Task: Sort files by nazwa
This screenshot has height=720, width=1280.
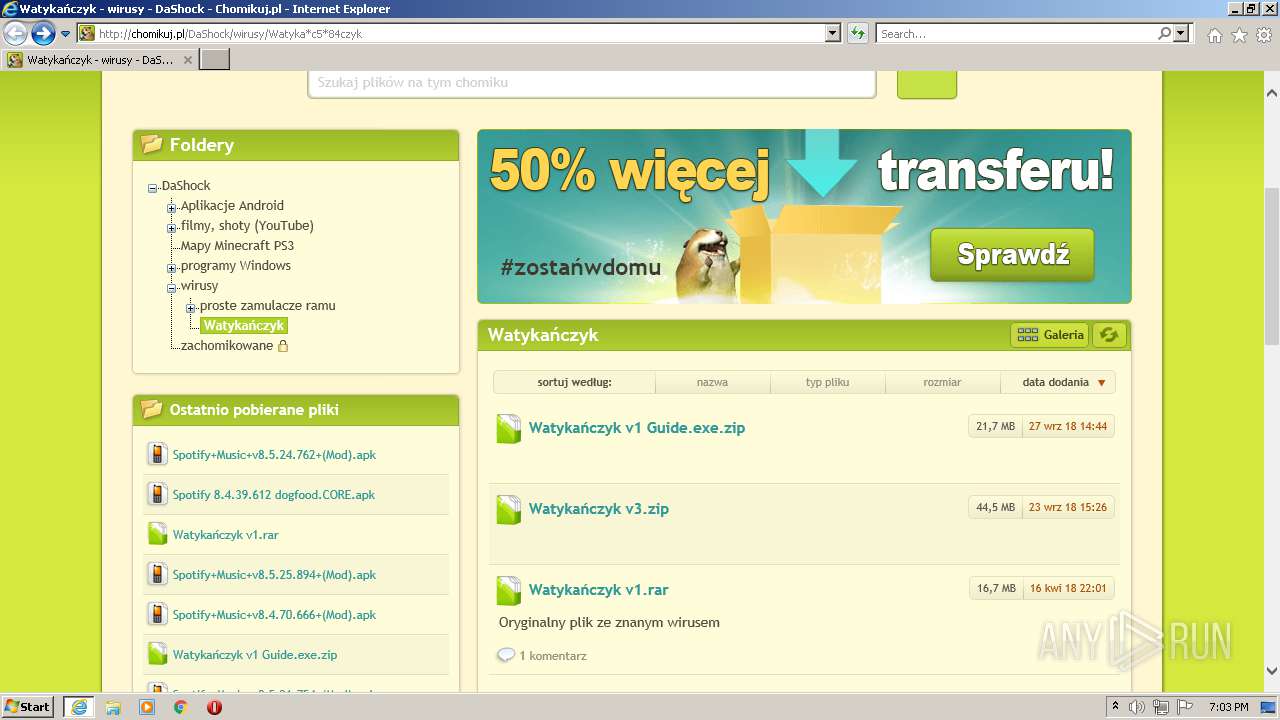Action: point(712,382)
